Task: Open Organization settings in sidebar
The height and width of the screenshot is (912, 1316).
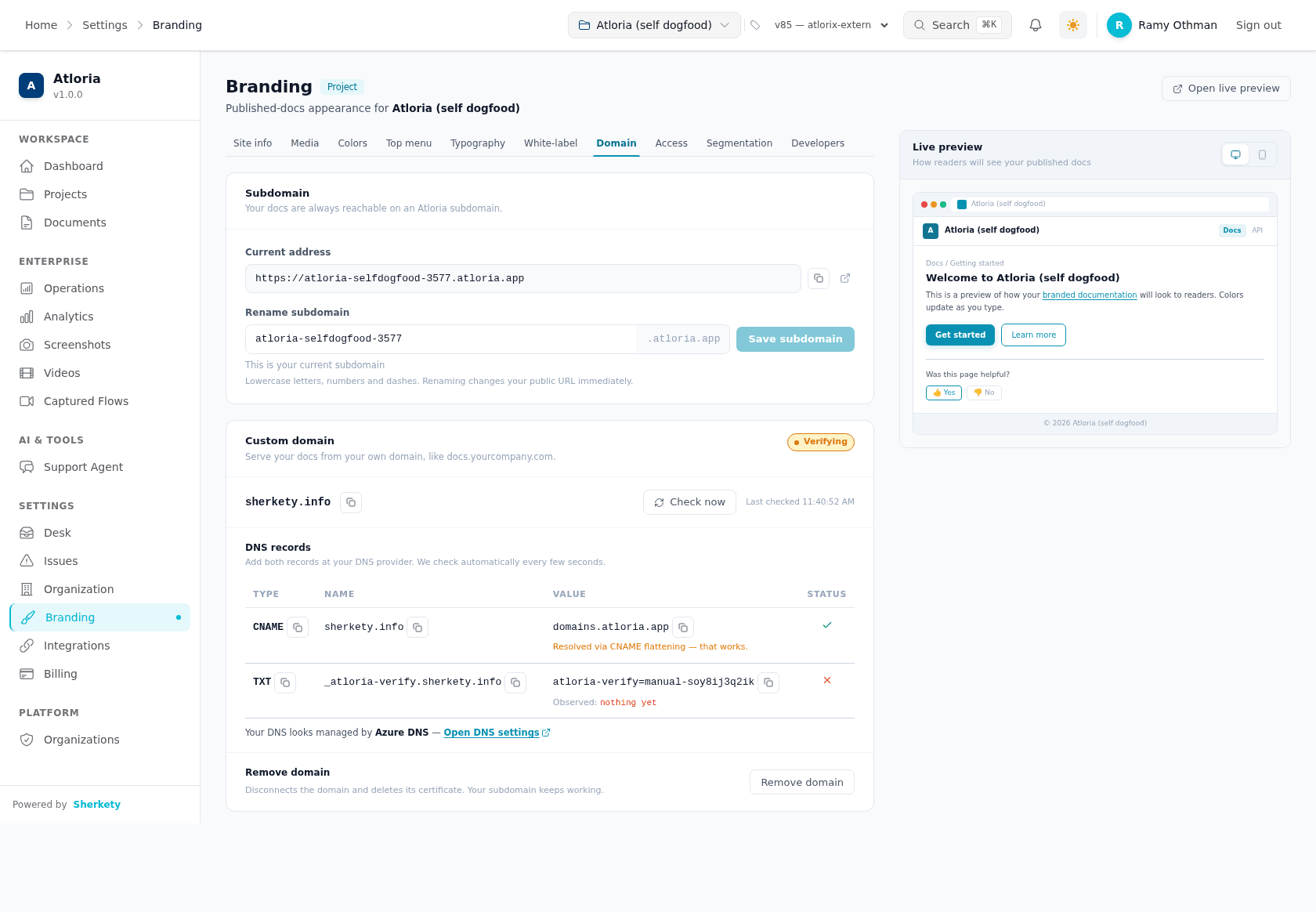Action: coord(100,589)
